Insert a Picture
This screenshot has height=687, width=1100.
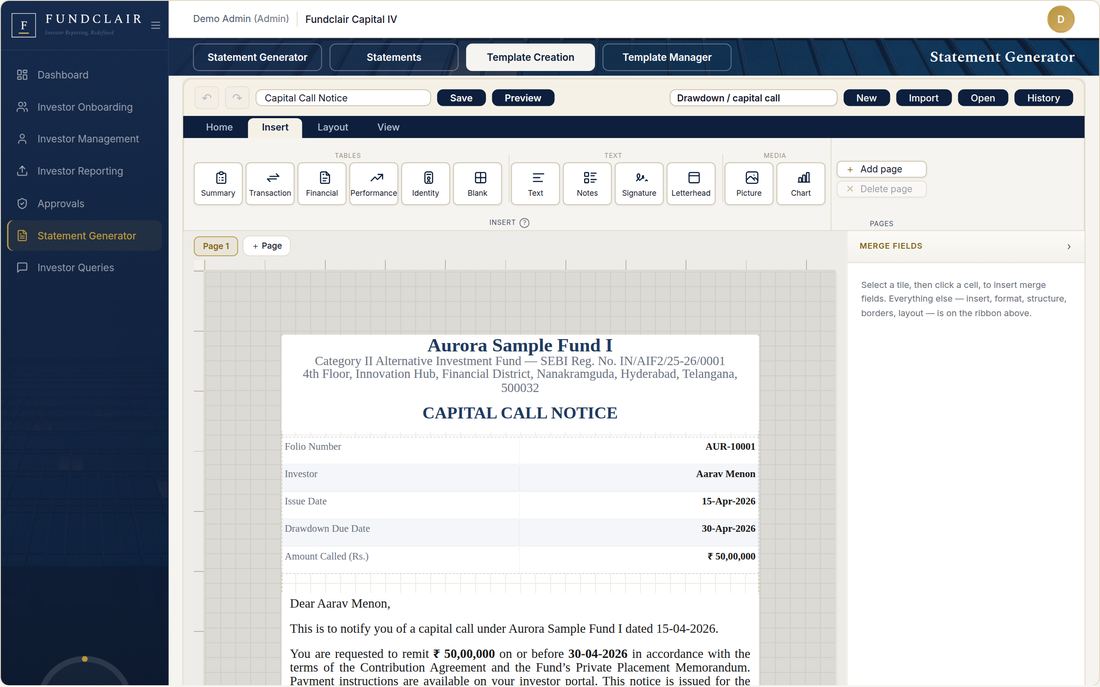pyautogui.click(x=749, y=184)
